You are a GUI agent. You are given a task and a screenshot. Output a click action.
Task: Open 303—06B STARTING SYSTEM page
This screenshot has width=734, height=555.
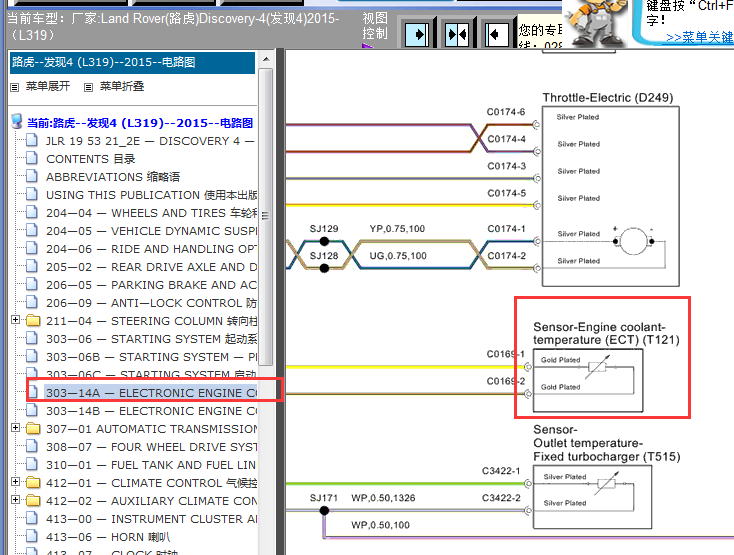point(151,357)
